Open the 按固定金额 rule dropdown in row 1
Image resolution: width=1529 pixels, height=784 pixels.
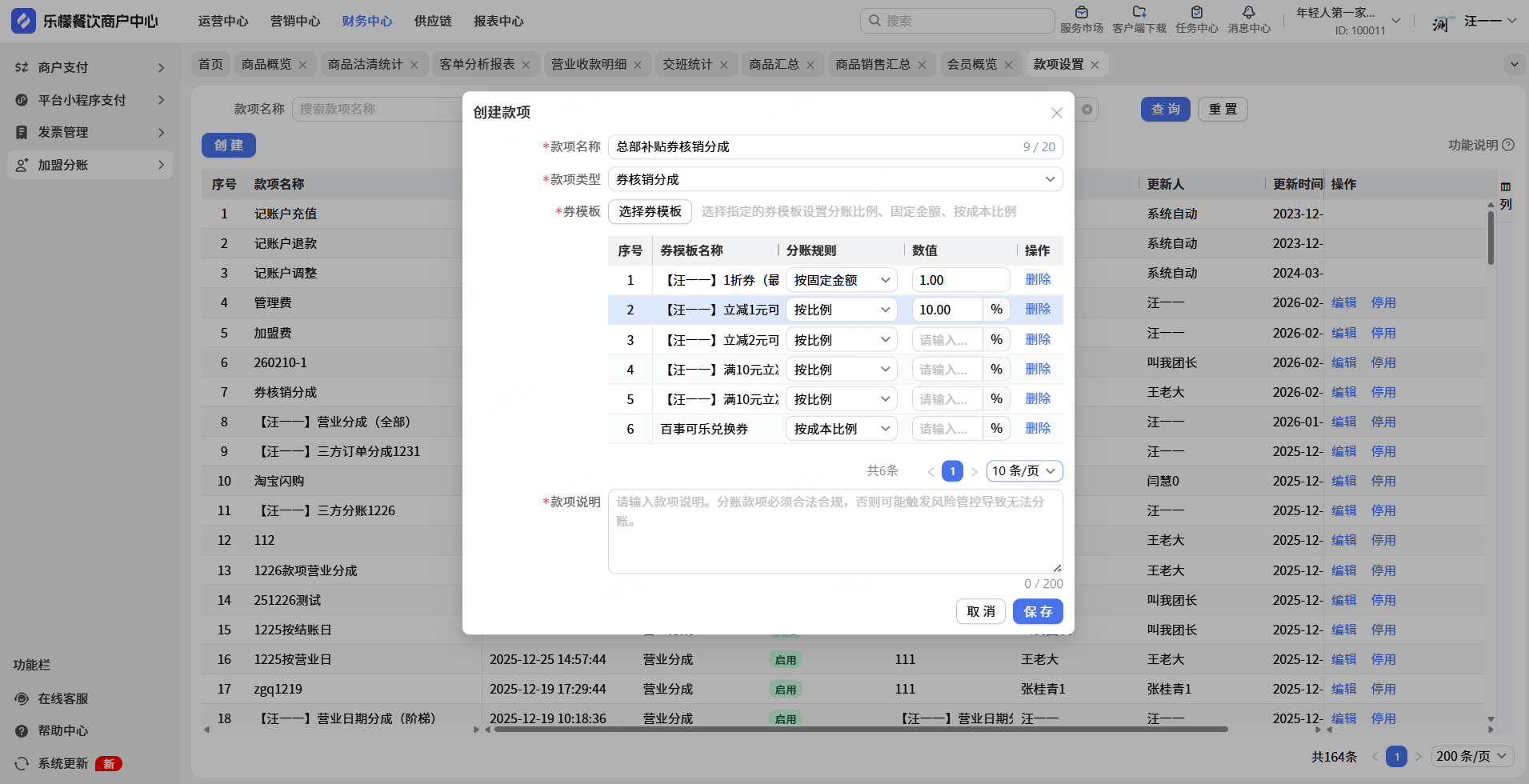click(841, 280)
